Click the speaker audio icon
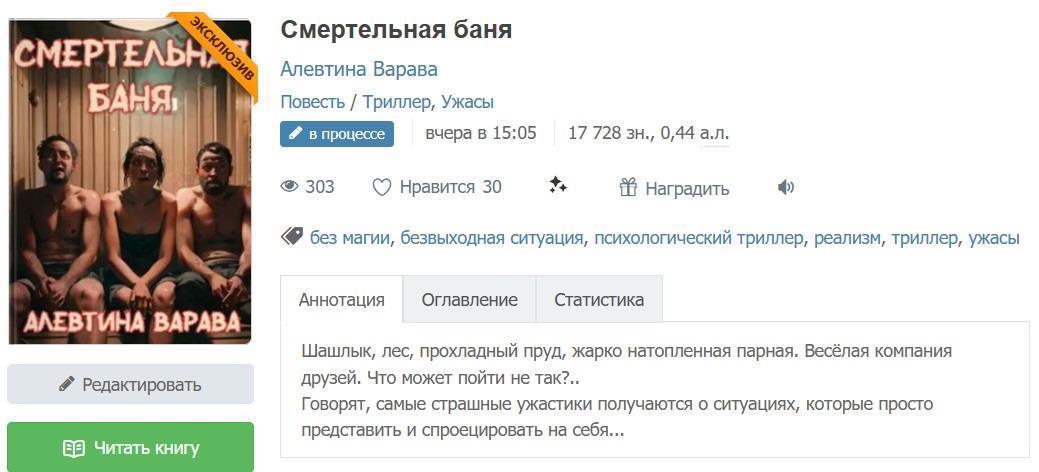The image size is (1039, 472). (786, 187)
